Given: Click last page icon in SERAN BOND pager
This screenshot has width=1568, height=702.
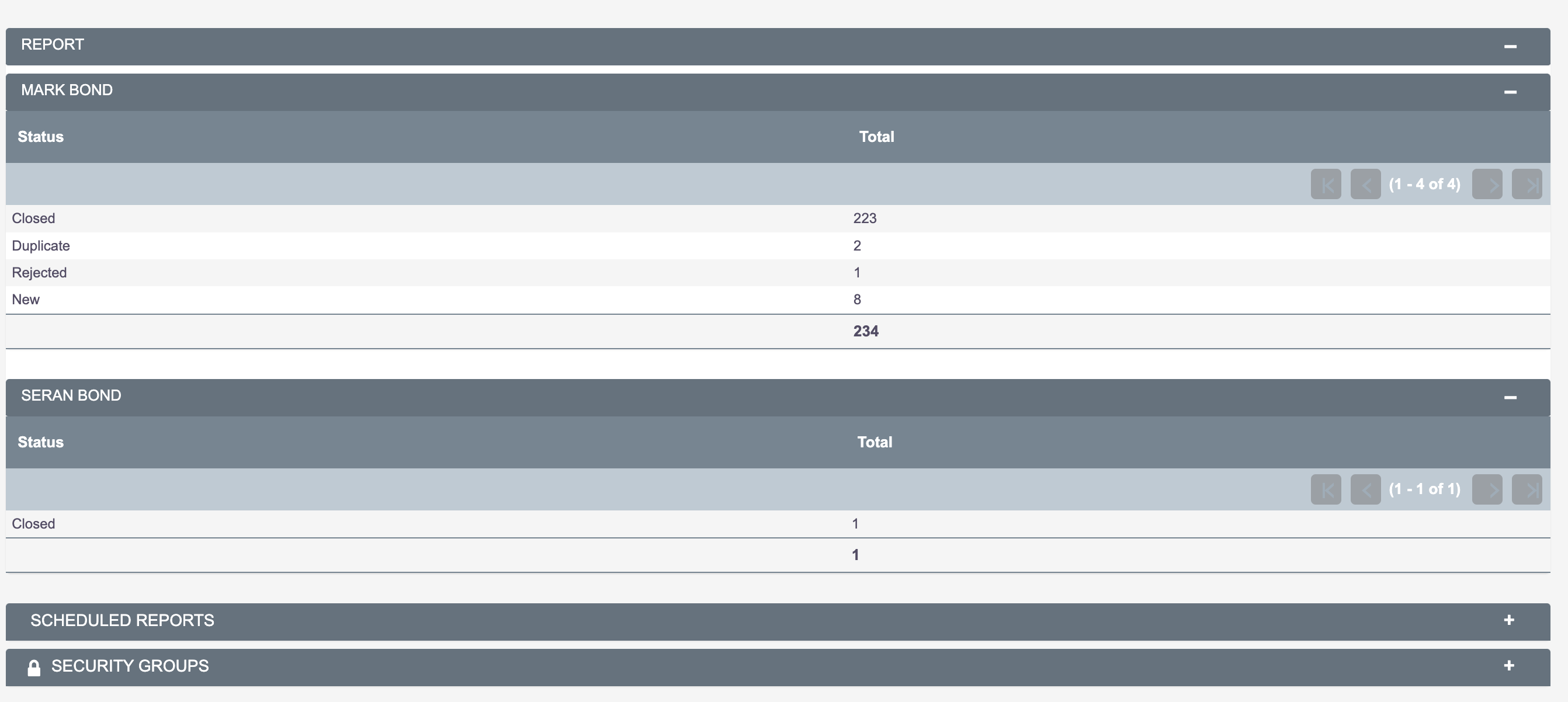Looking at the screenshot, I should pyautogui.click(x=1527, y=489).
